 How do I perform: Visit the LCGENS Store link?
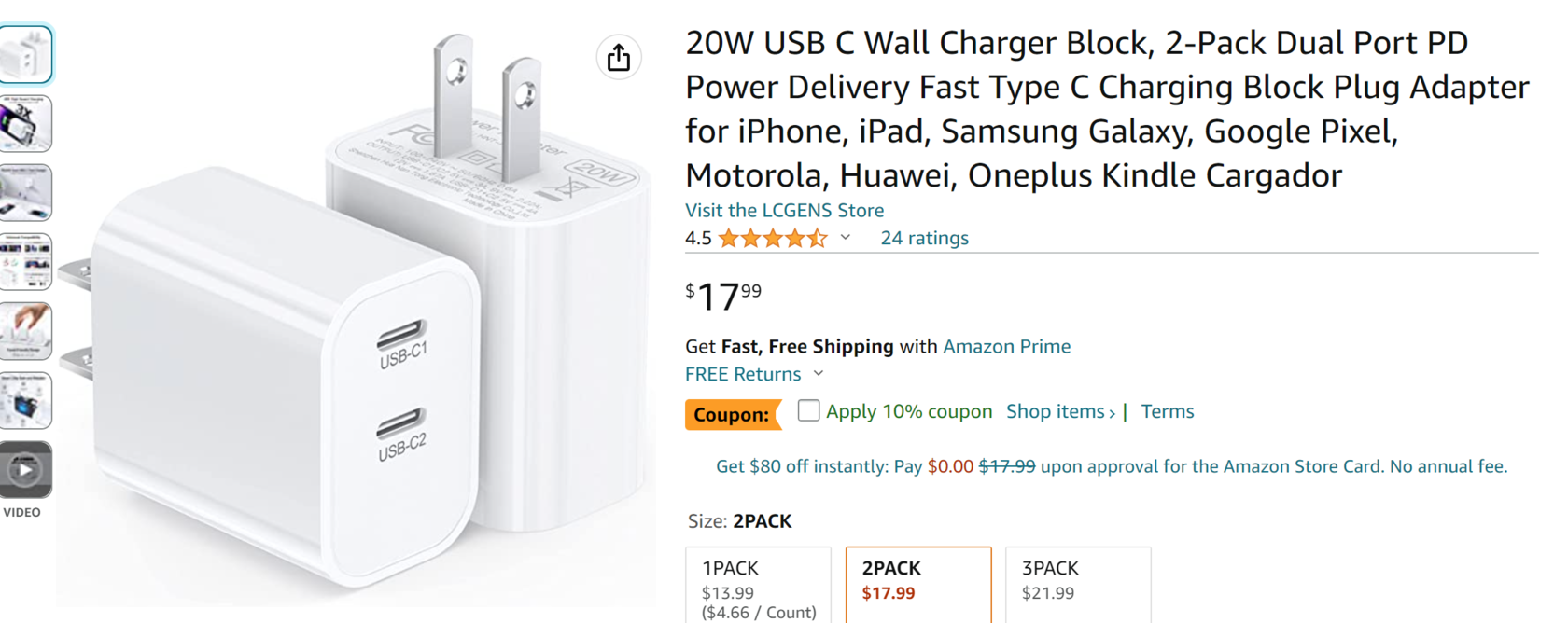point(784,210)
